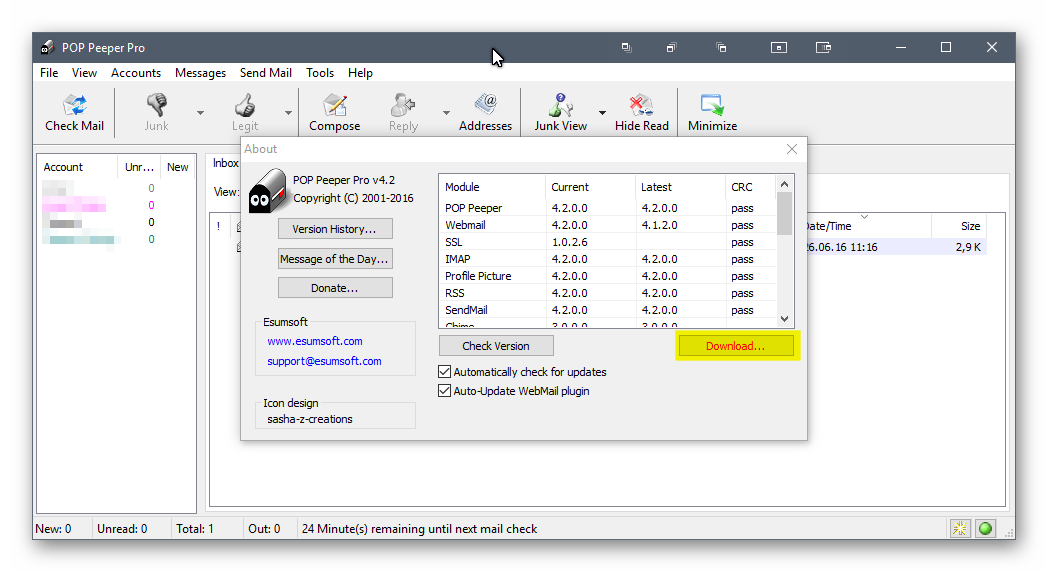Image resolution: width=1048 pixels, height=572 pixels.
Task: Click the second title bar layout icon
Action: [671, 47]
